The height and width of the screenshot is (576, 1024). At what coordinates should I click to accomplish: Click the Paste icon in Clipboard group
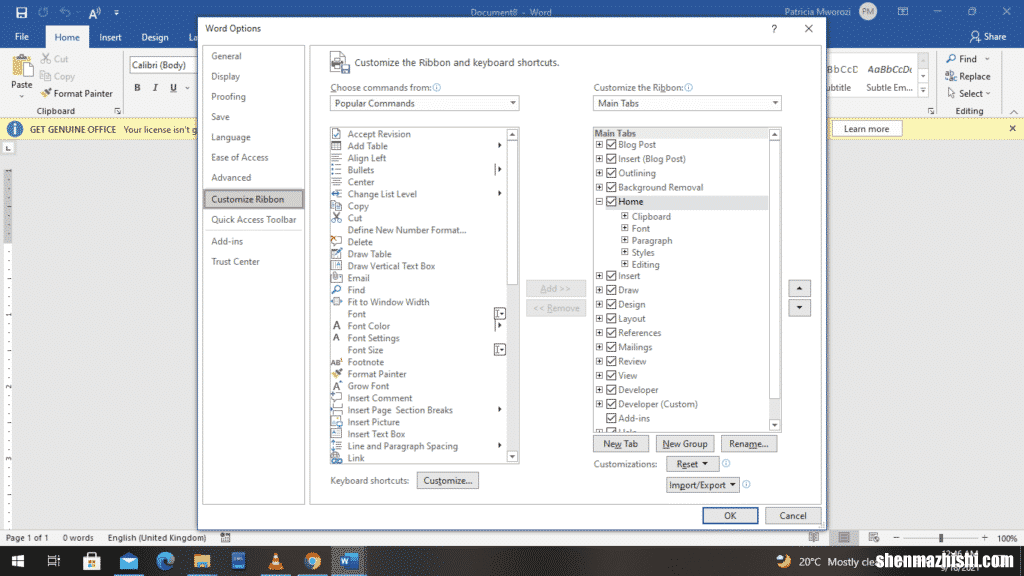(22, 66)
